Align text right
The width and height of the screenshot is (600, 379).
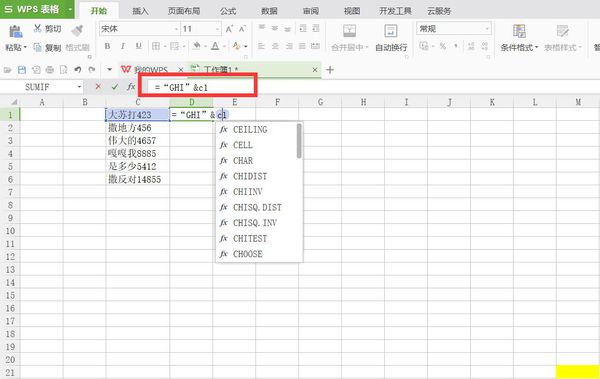click(289, 46)
